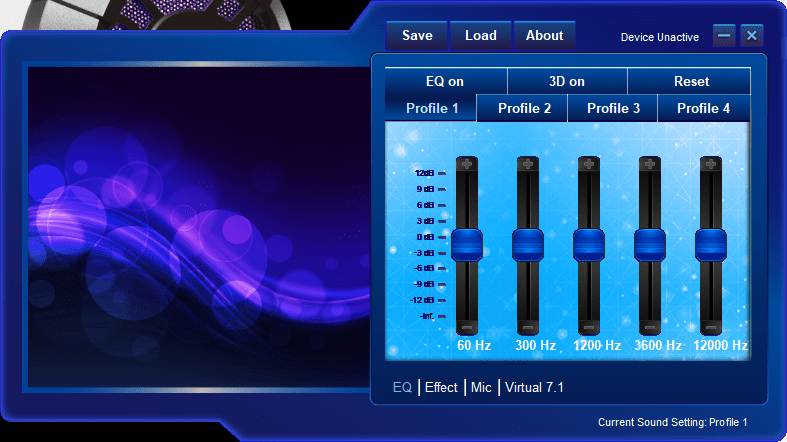Go to the Virtual 7.1 section
Image resolution: width=787 pixels, height=442 pixels.
(535, 387)
